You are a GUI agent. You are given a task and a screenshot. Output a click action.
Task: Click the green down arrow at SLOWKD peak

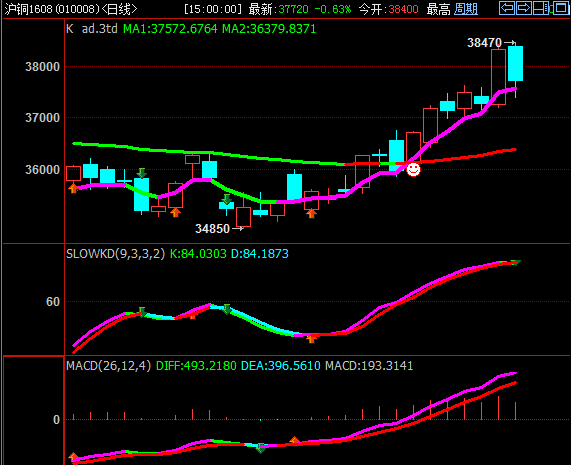227,309
